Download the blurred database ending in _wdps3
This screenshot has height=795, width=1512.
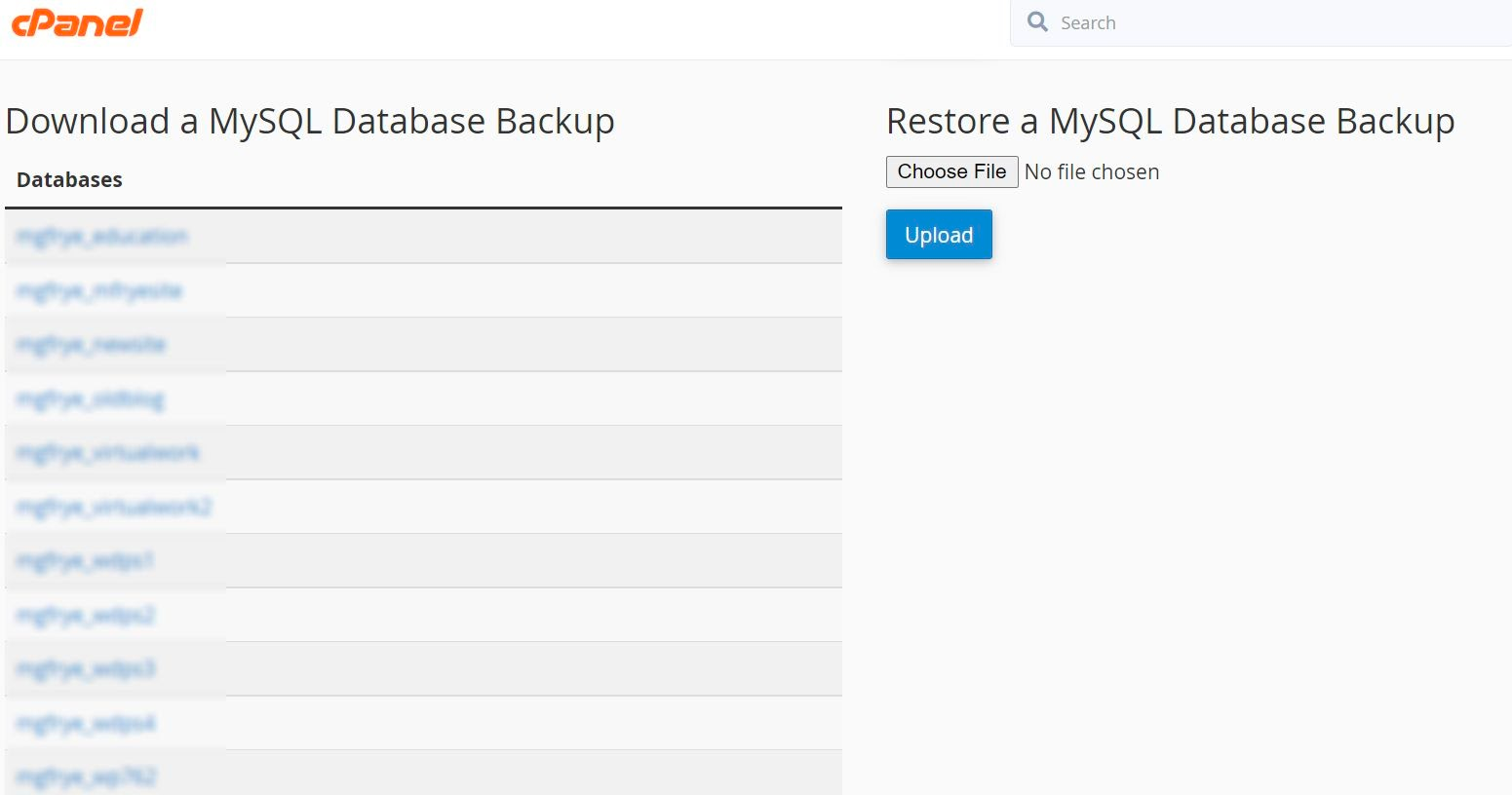click(86, 669)
